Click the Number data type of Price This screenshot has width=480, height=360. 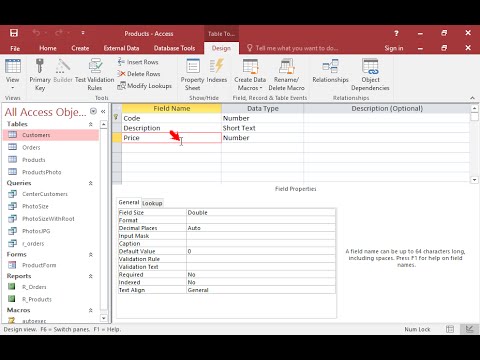click(262, 138)
